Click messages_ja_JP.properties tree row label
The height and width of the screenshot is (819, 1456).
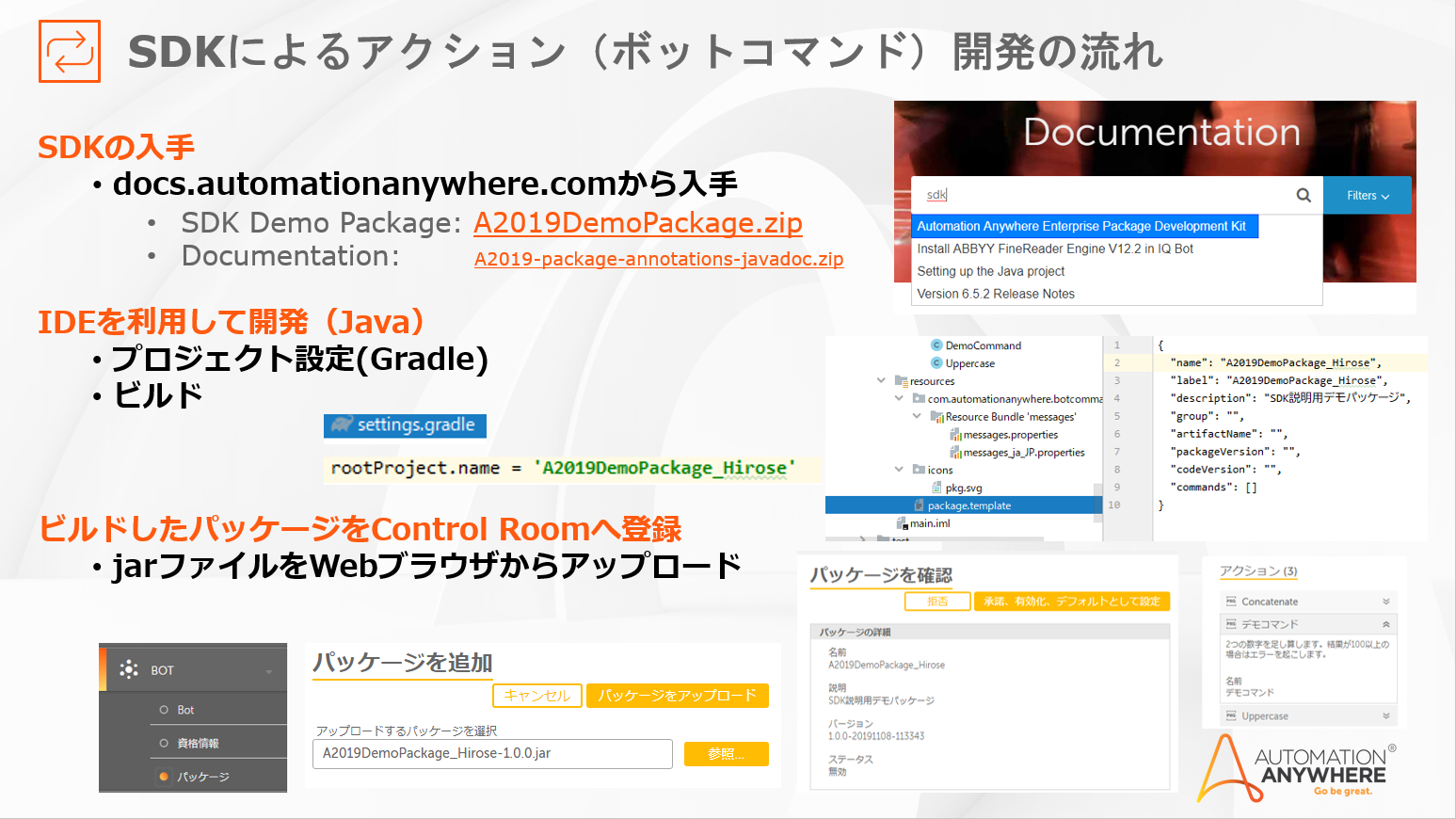tap(1024, 453)
